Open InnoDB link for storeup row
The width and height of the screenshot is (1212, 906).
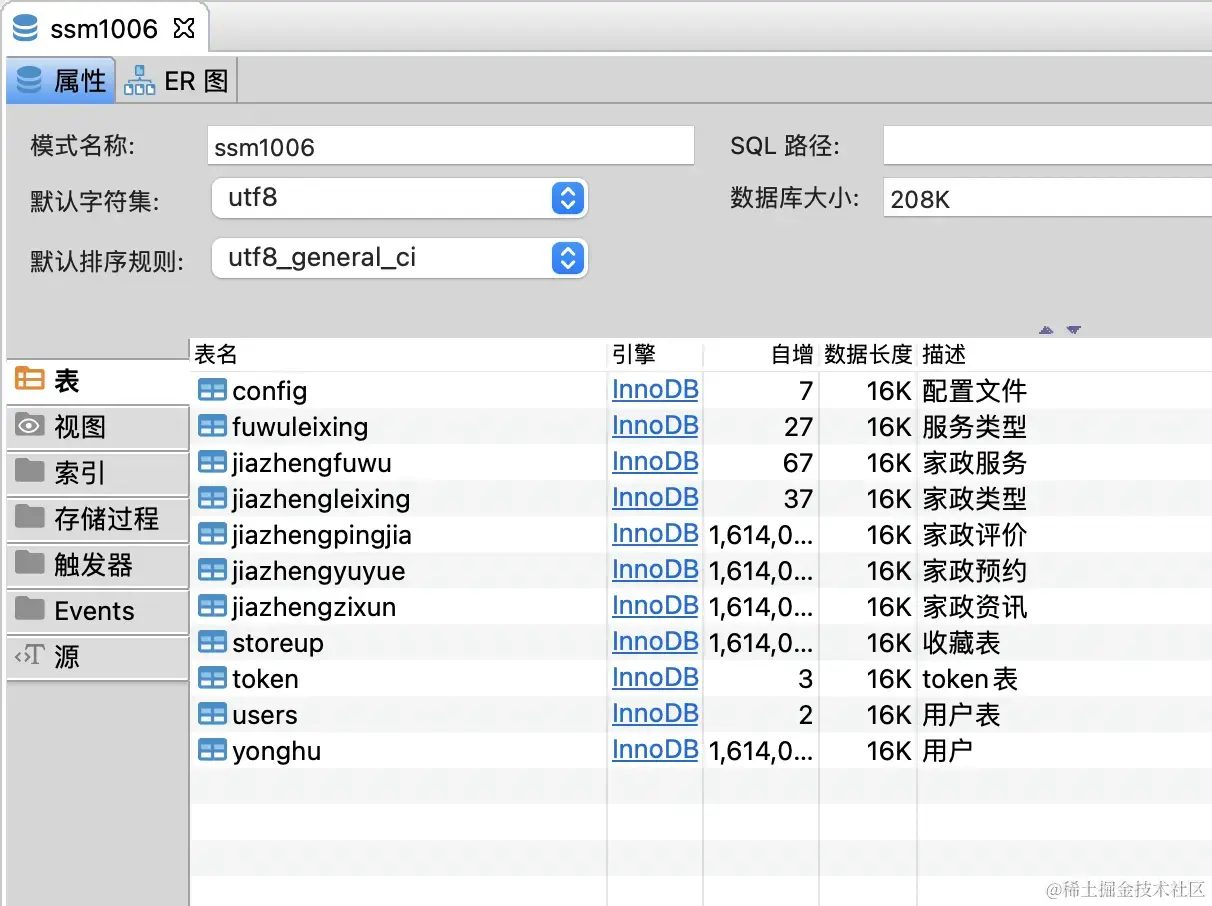[x=655, y=642]
